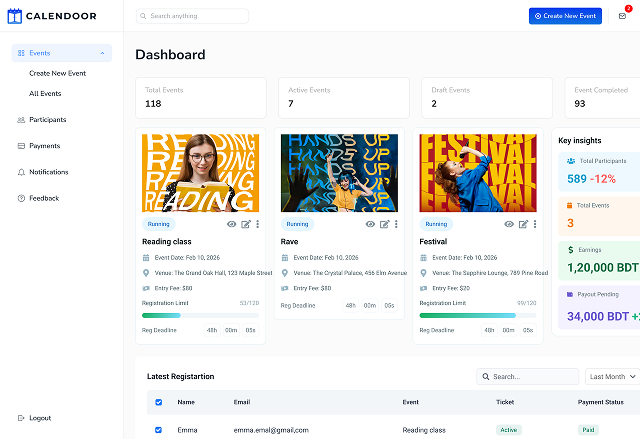Toggle the select-all checkbox in table header
This screenshot has width=640, height=439.
[159, 402]
